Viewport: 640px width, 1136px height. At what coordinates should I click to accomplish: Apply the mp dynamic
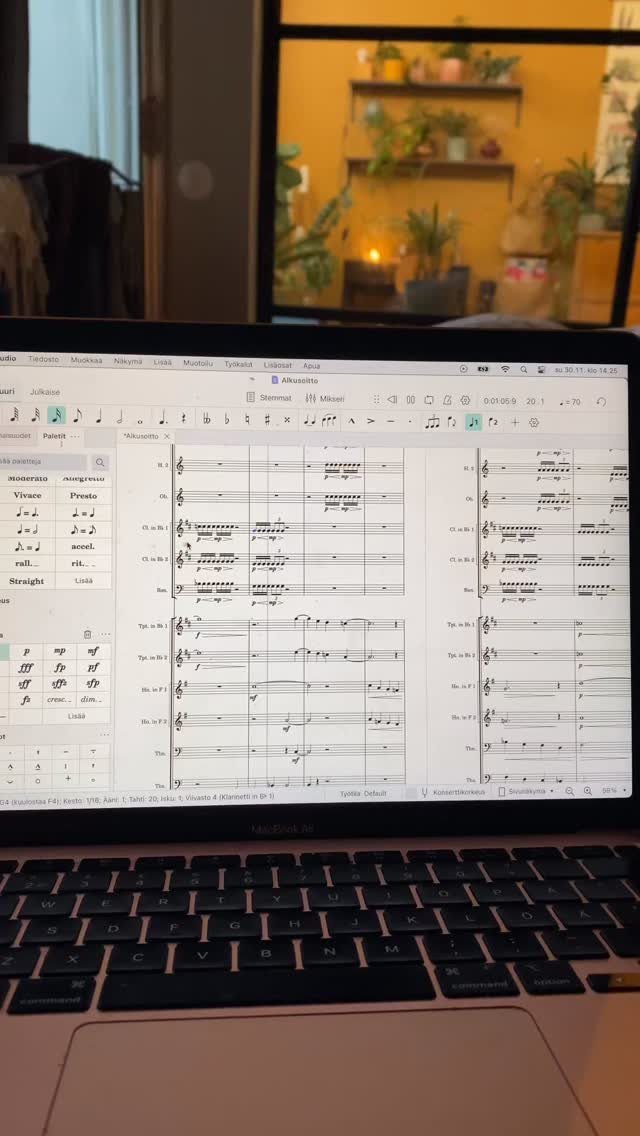[59, 651]
